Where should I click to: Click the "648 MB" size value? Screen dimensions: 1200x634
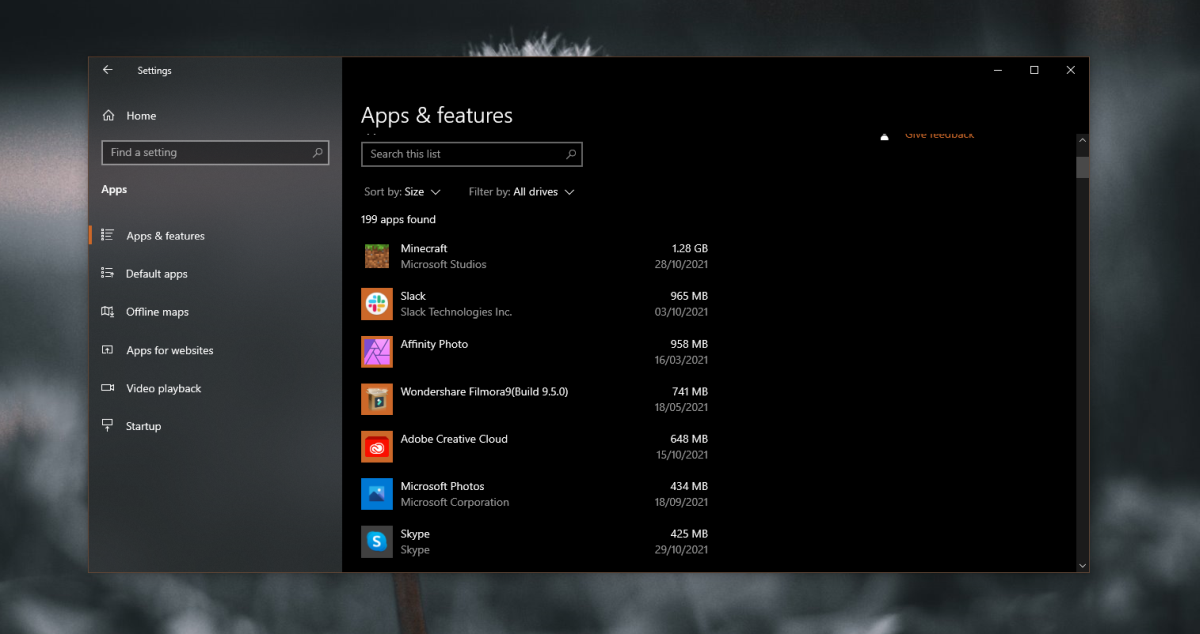pos(689,439)
